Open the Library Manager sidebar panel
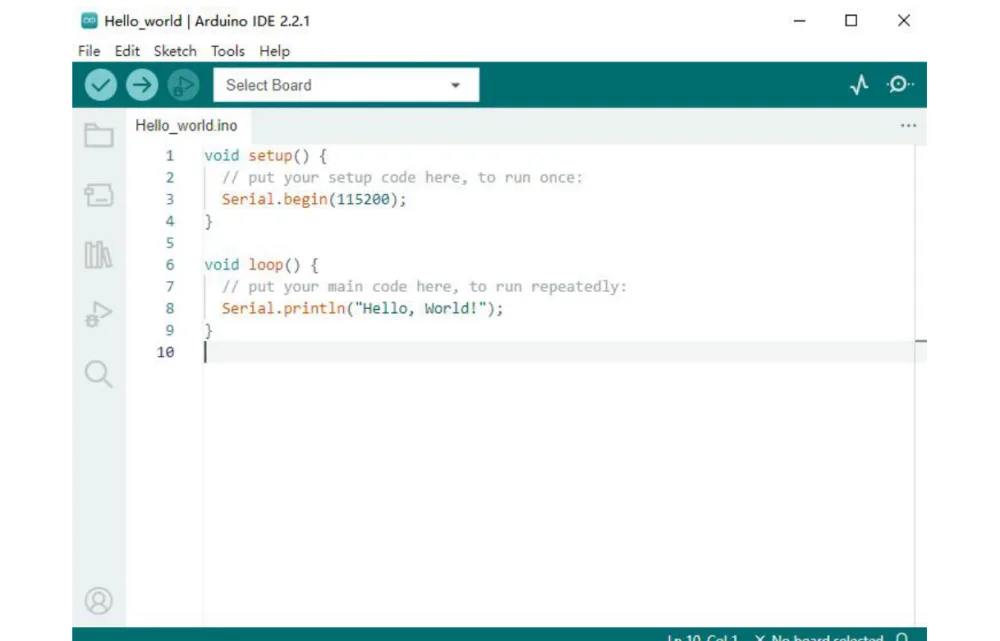The width and height of the screenshot is (1000, 641). coord(98,254)
